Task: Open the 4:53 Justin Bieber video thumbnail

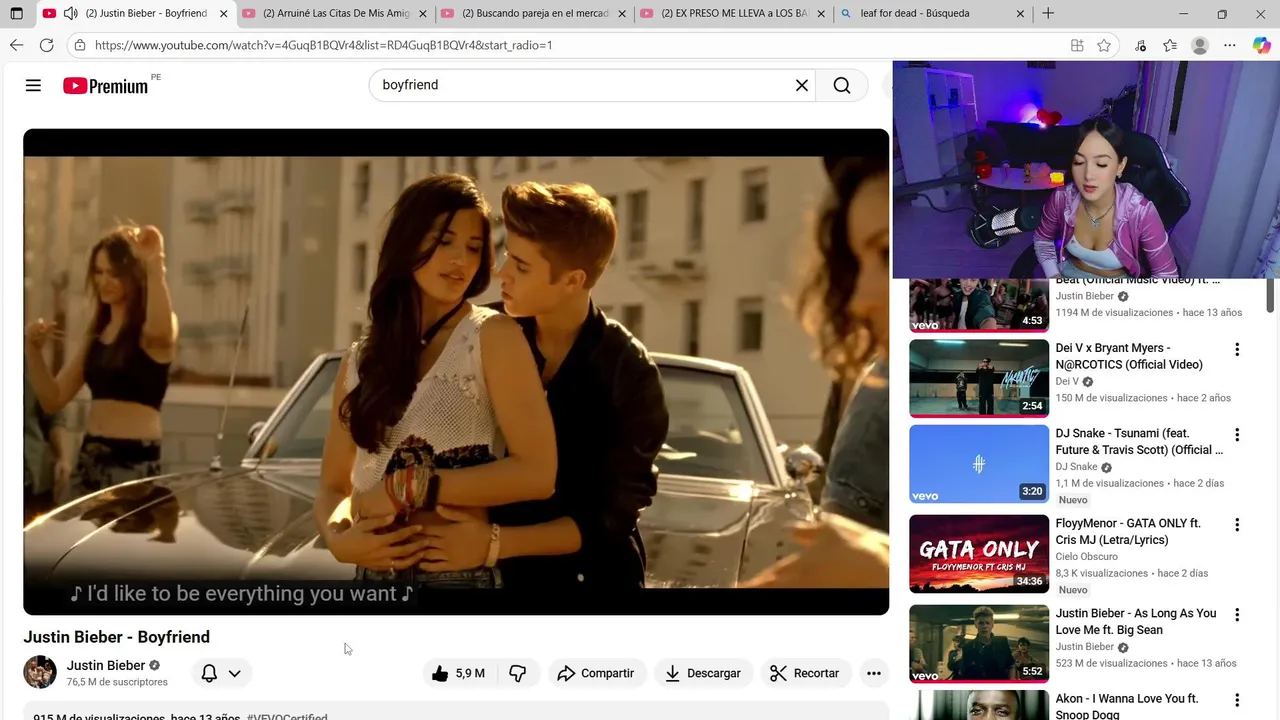Action: pos(979,305)
